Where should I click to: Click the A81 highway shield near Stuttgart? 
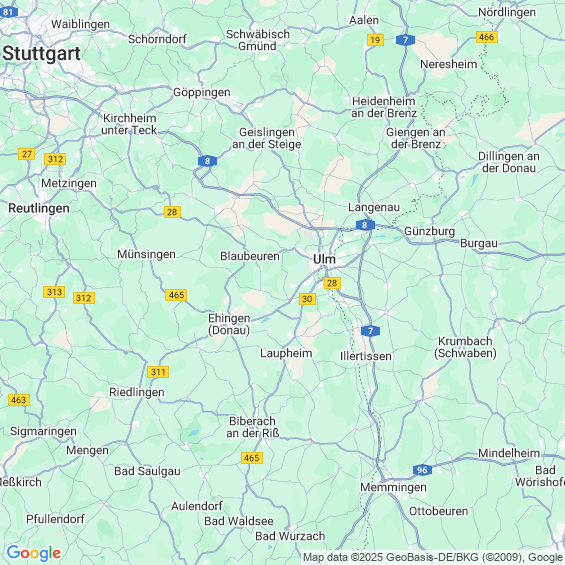pyautogui.click(x=8, y=12)
